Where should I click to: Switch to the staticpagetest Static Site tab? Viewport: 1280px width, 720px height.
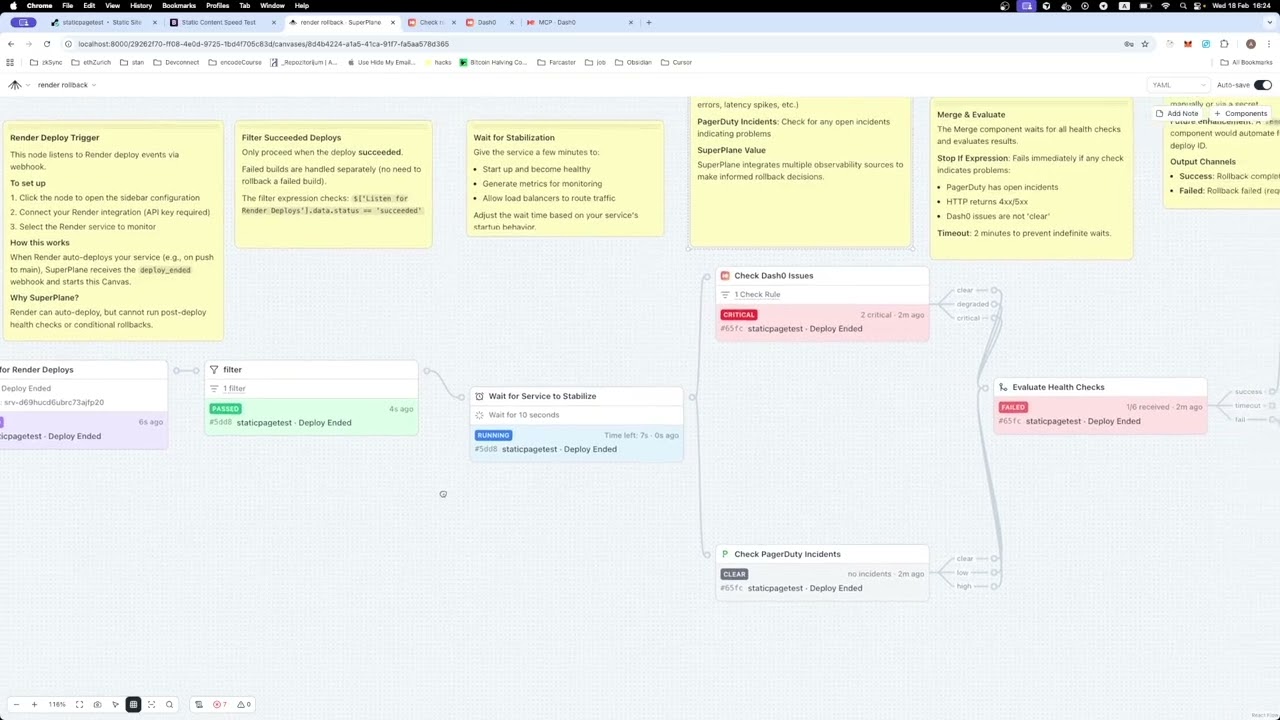[x=103, y=22]
